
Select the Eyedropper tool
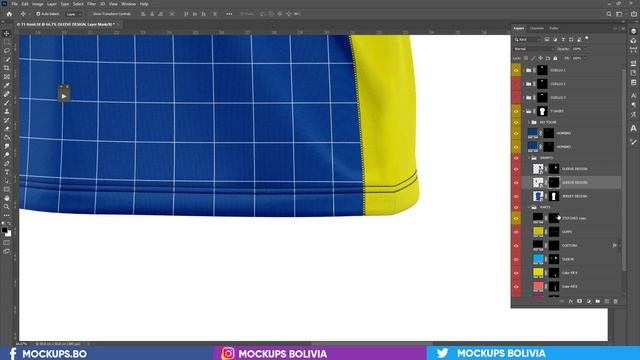coord(7,85)
